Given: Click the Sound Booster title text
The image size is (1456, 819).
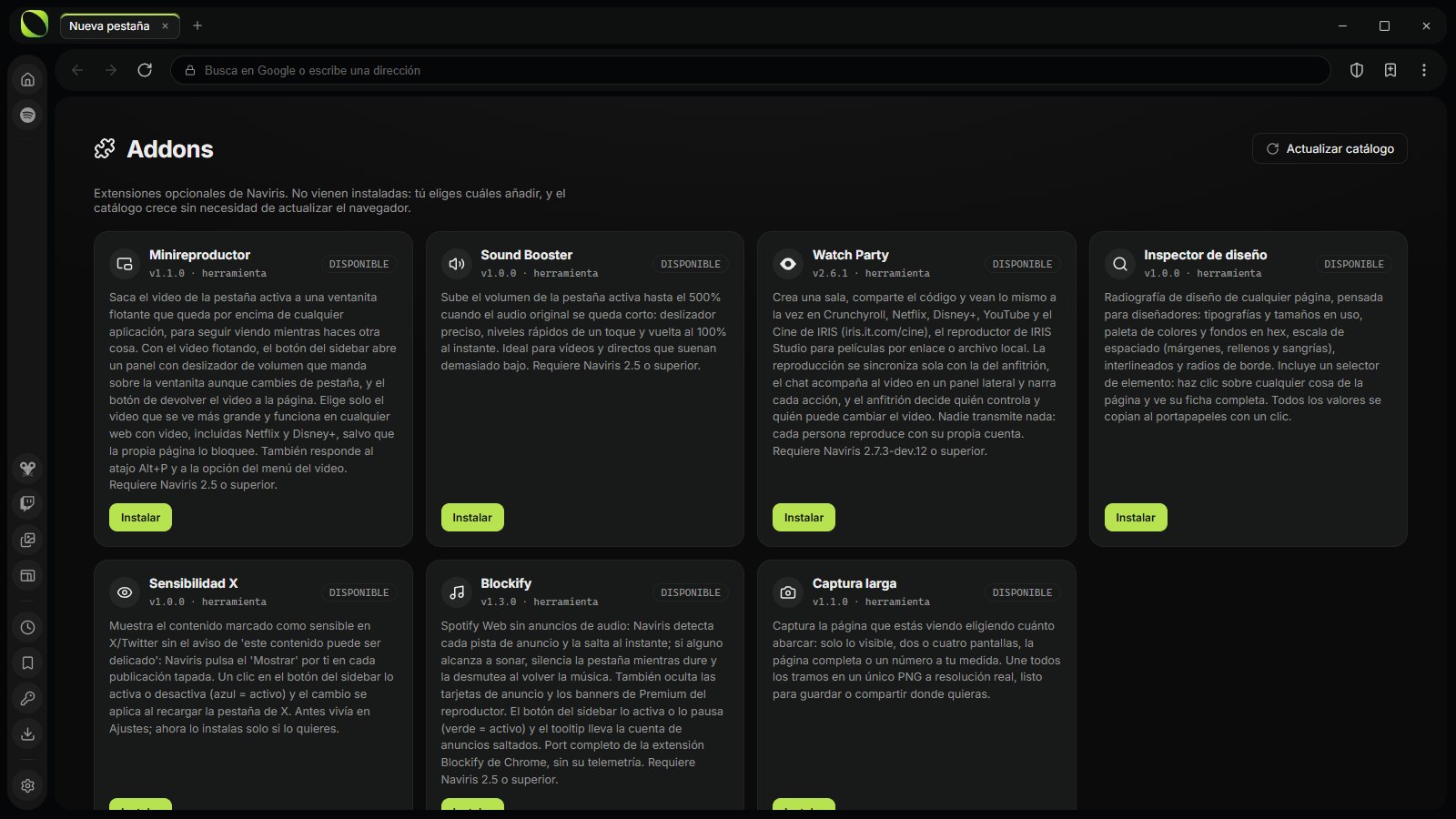Looking at the screenshot, I should (527, 255).
